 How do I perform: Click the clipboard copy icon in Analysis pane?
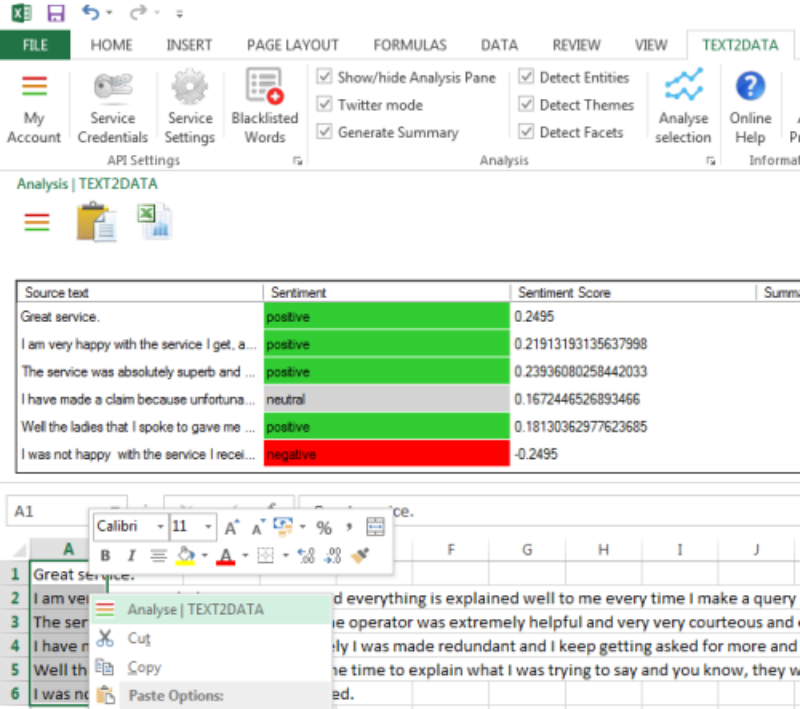click(96, 221)
